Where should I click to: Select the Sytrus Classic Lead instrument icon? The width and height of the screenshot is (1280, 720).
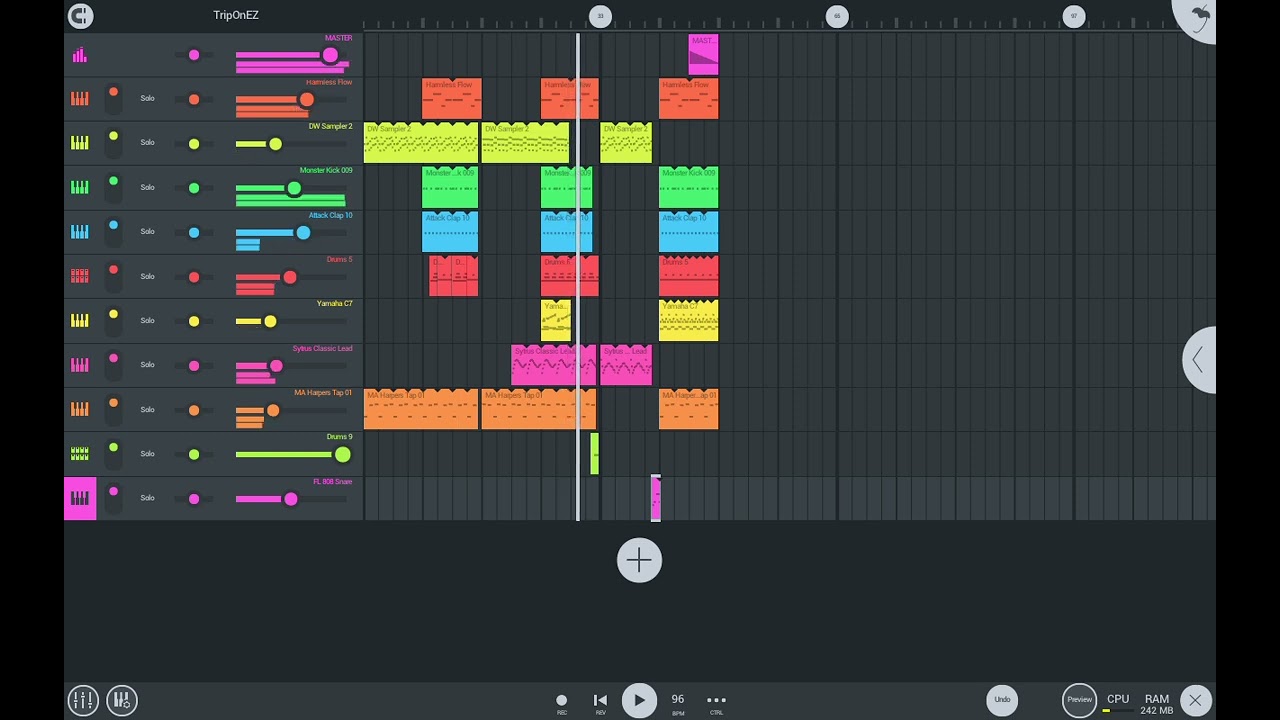pos(80,365)
